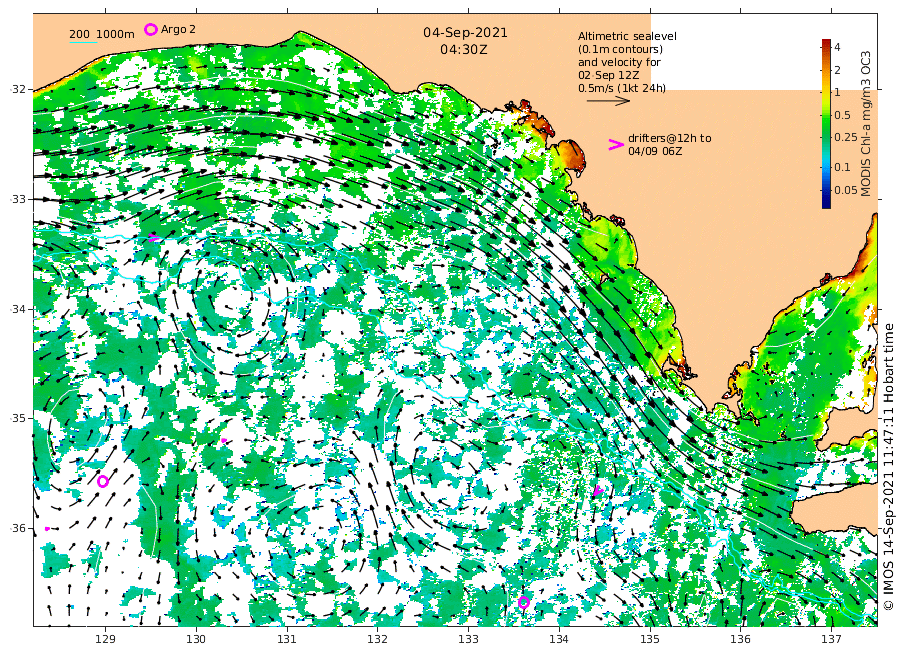Click the '04:30Z' time label

point(464,50)
